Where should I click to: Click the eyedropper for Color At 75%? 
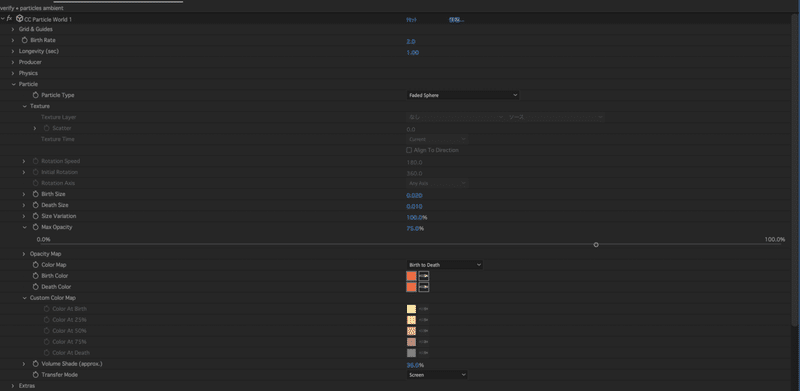(x=423, y=342)
